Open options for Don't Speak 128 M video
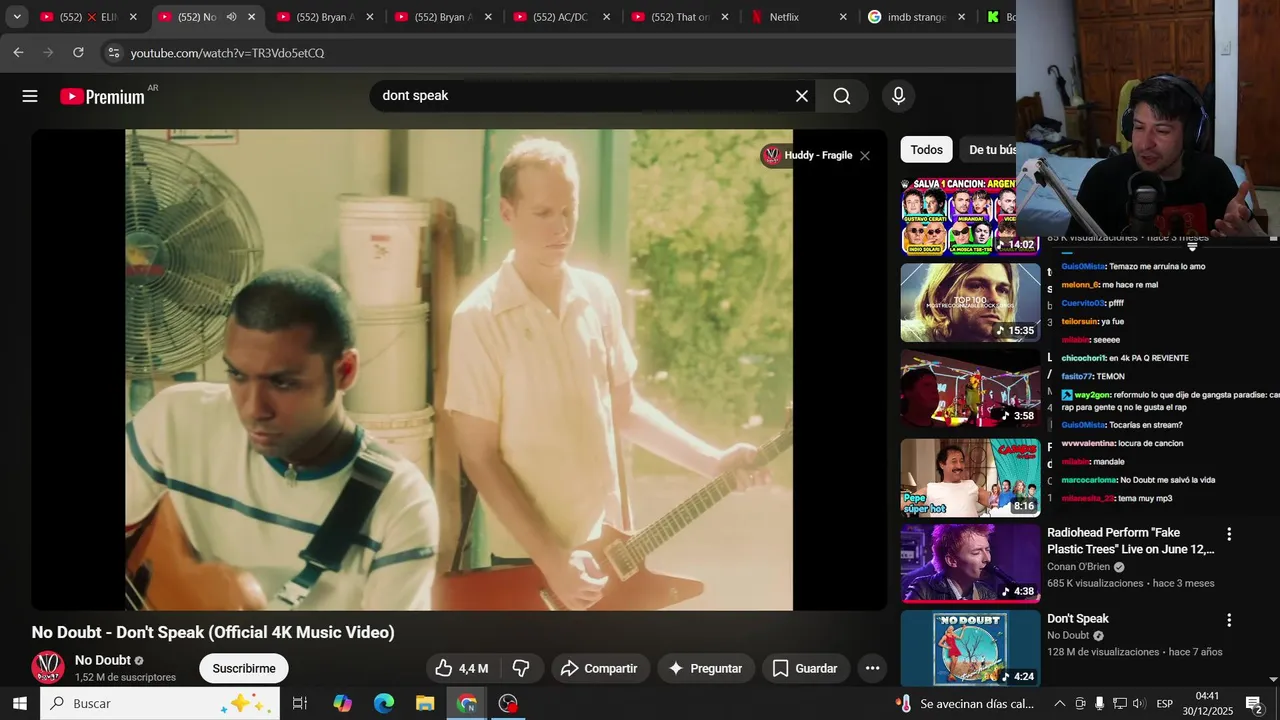This screenshot has width=1280, height=720. (1229, 620)
